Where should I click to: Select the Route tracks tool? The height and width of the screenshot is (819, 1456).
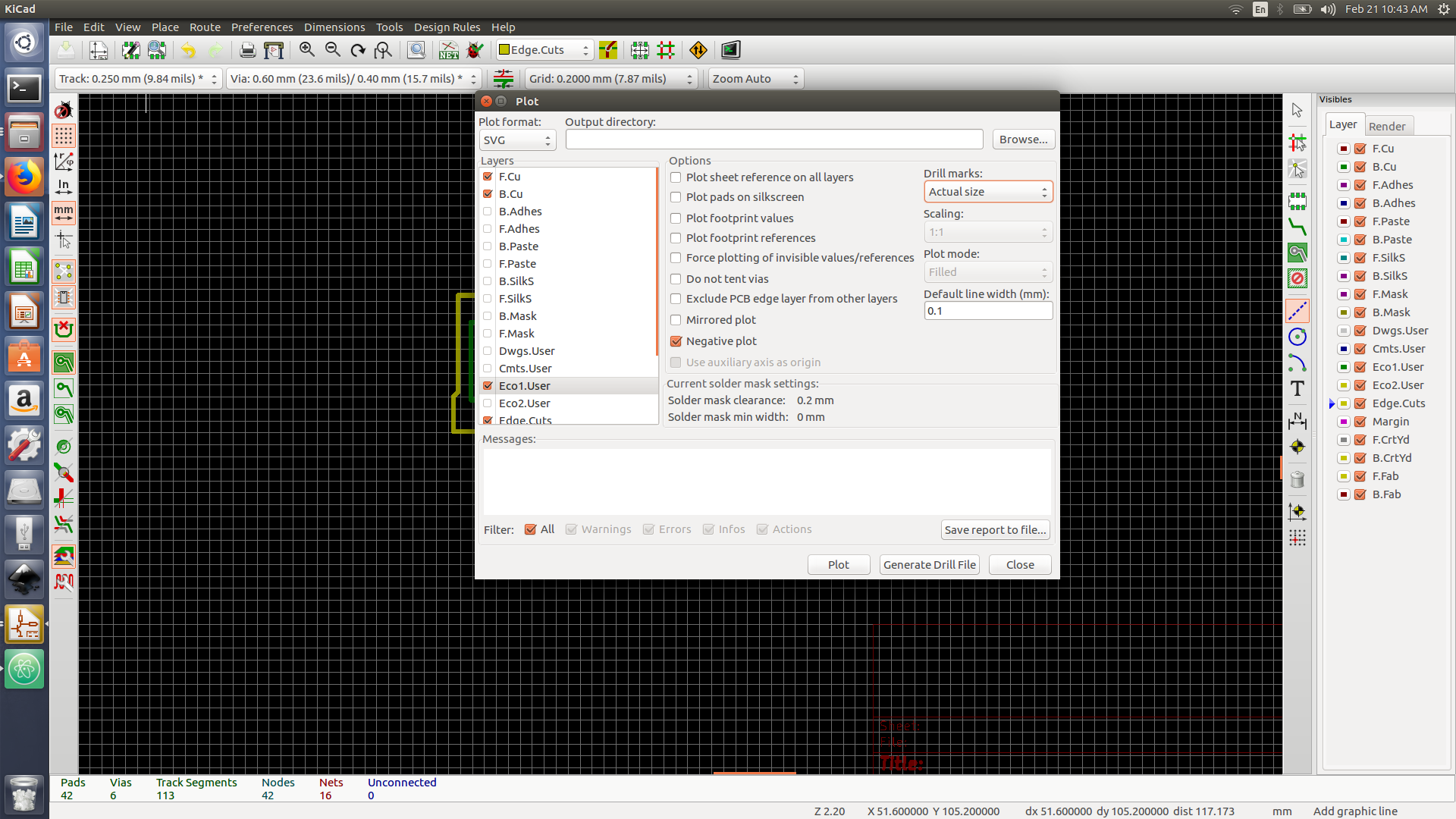(x=1298, y=227)
